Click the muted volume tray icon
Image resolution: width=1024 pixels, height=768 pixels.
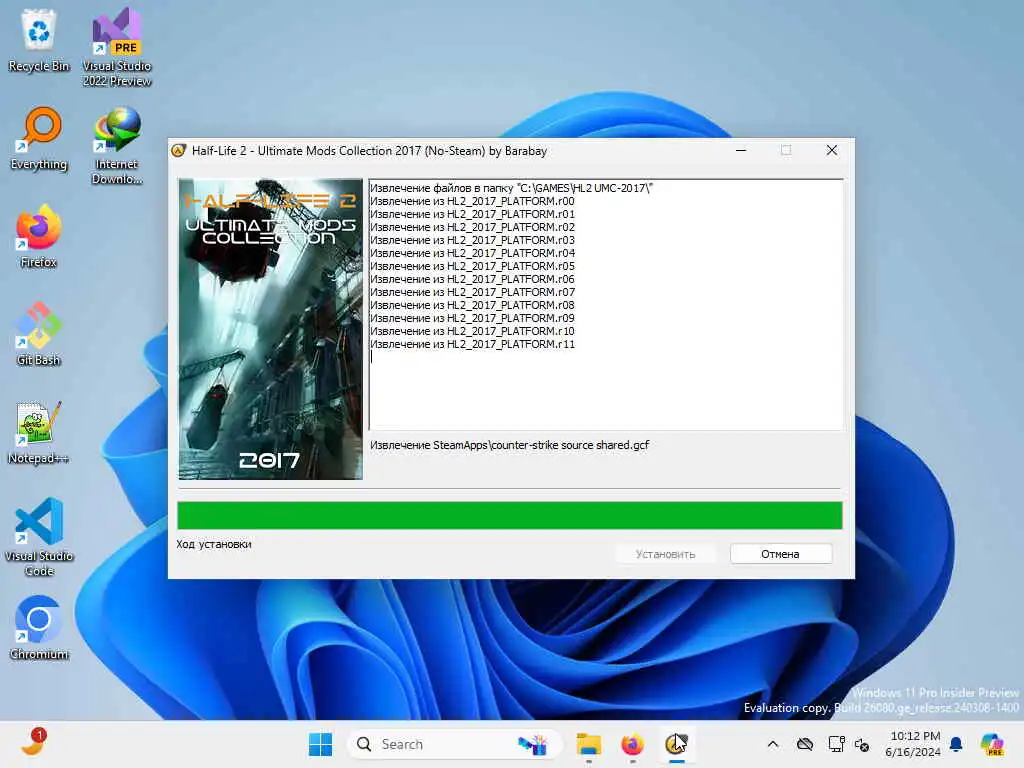click(862, 744)
